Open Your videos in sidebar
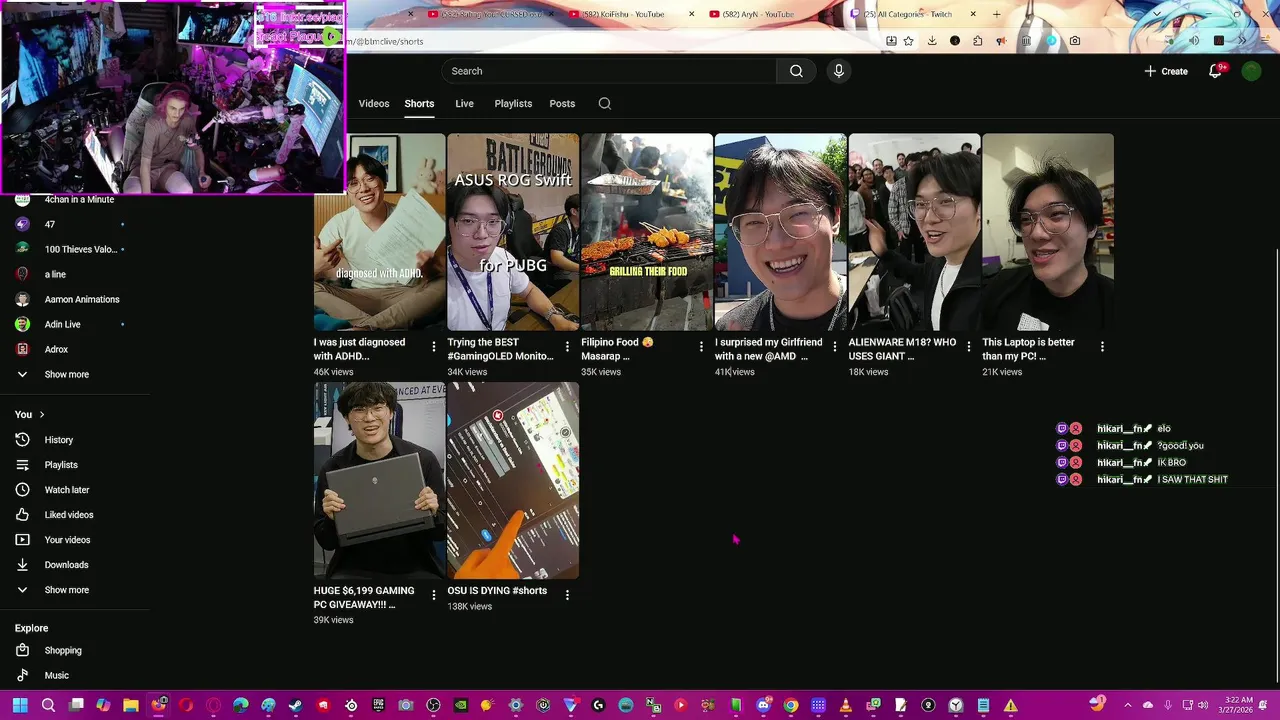1280x720 pixels. 67,540
